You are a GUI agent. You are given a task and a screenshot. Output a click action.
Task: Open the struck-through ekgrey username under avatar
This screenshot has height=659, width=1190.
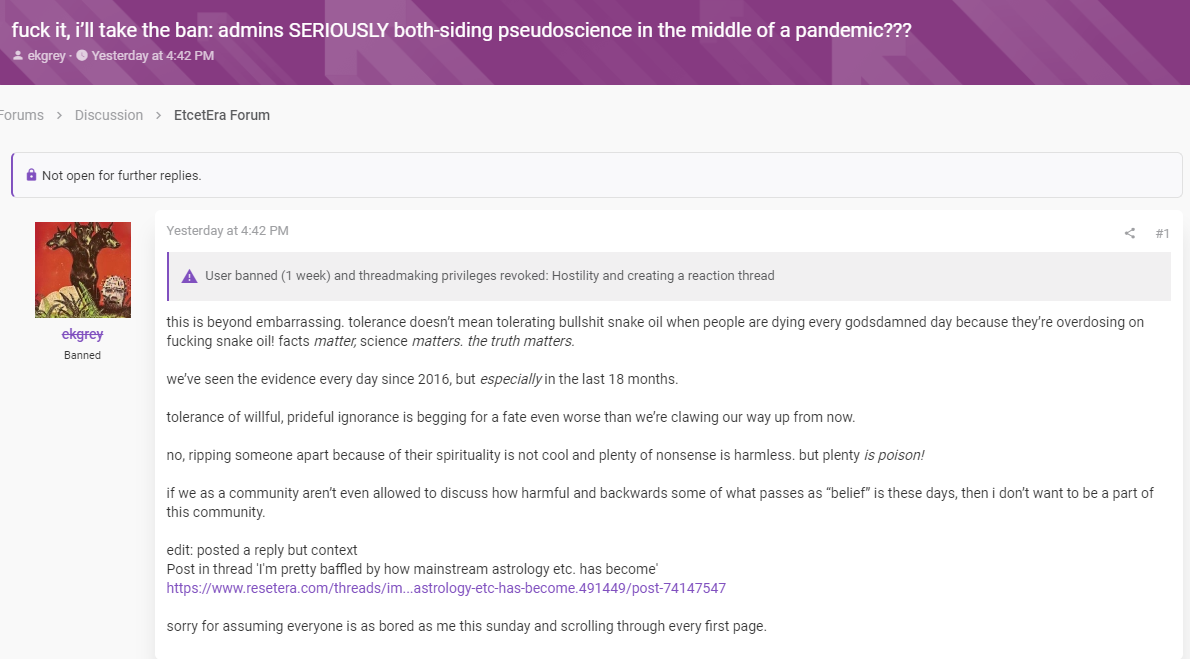point(83,334)
